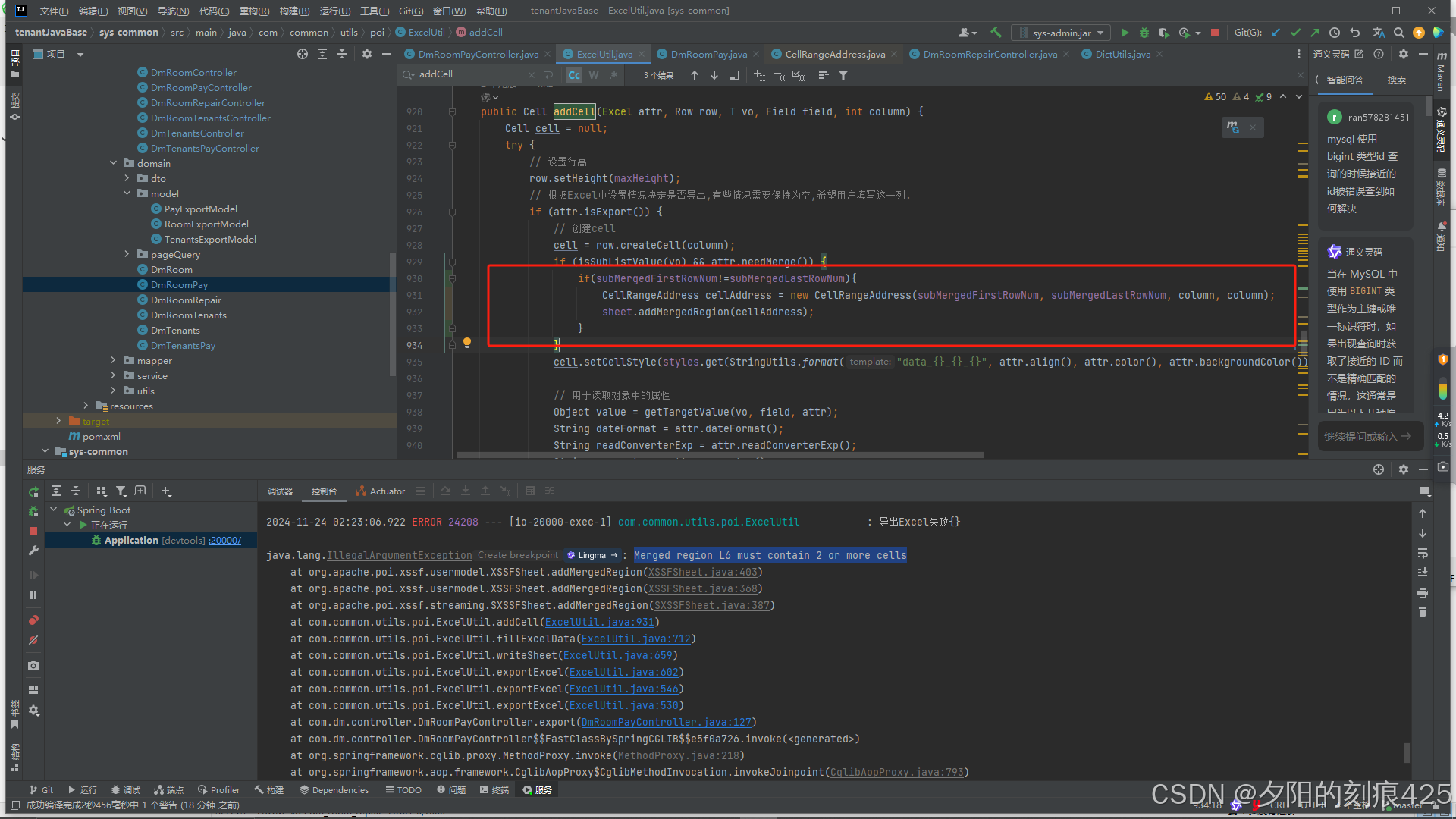
Task: Collapse the domain folder in project tree
Action: pyautogui.click(x=114, y=163)
